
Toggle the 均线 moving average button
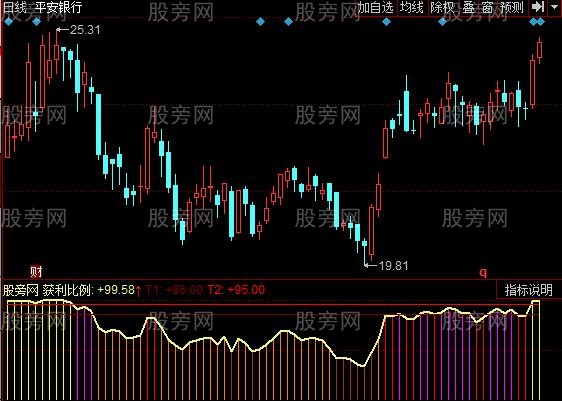411,8
